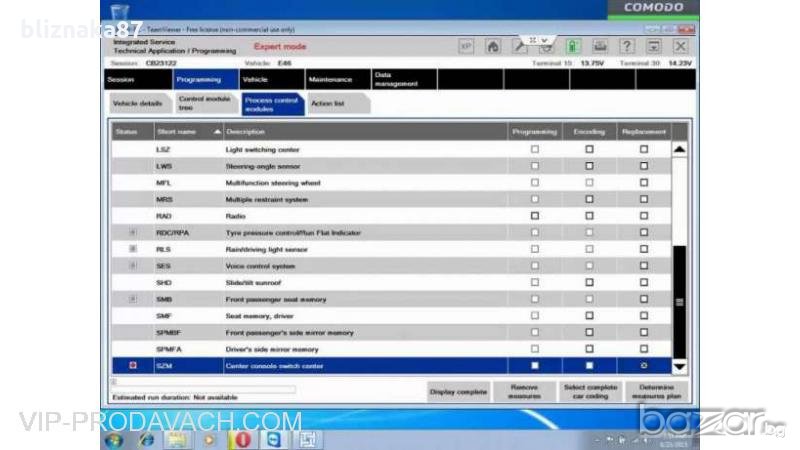The width and height of the screenshot is (800, 450).
Task: Click the Select complete car coding button
Action: [x=588, y=390]
